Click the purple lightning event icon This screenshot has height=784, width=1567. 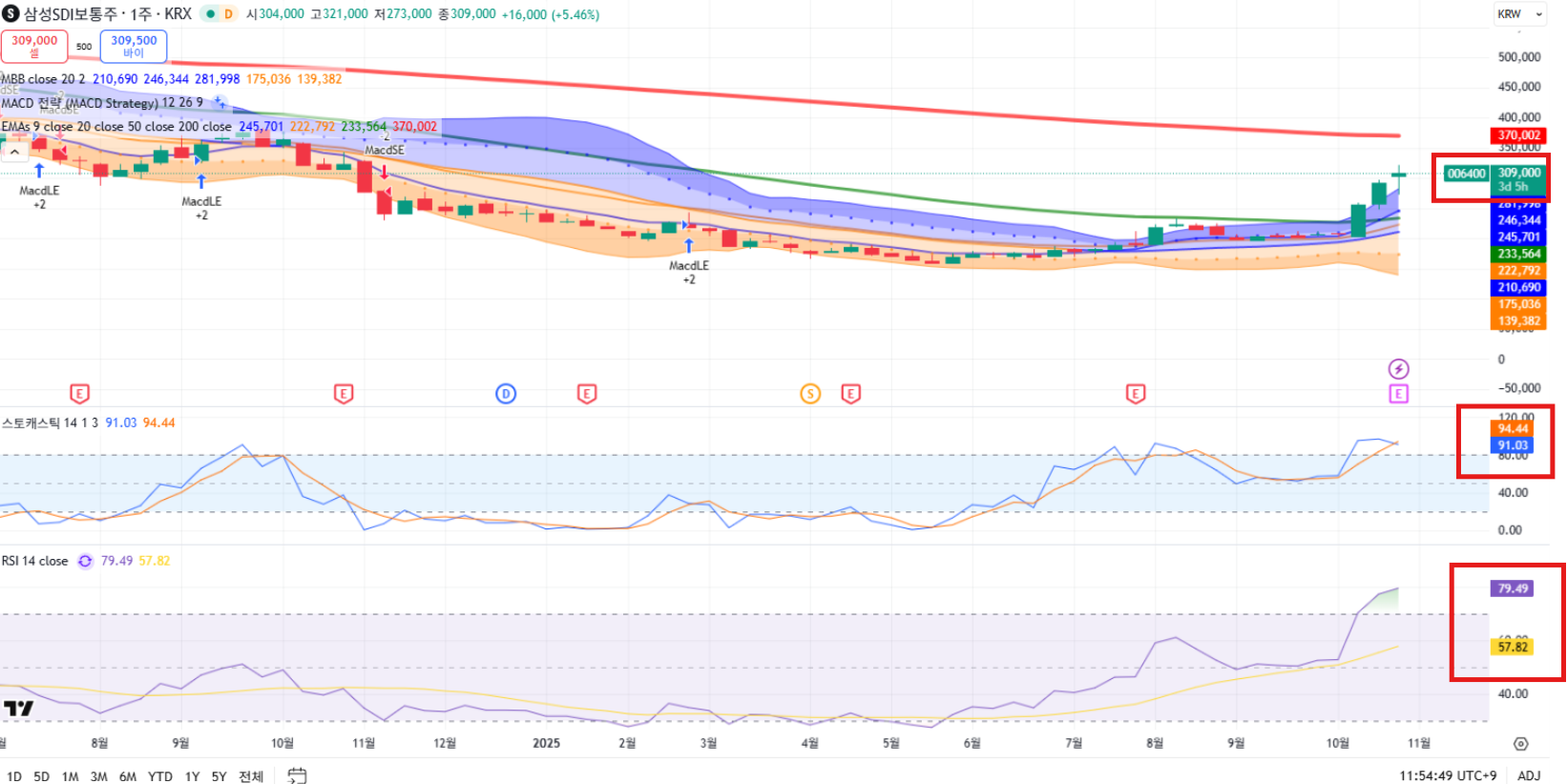1398,369
